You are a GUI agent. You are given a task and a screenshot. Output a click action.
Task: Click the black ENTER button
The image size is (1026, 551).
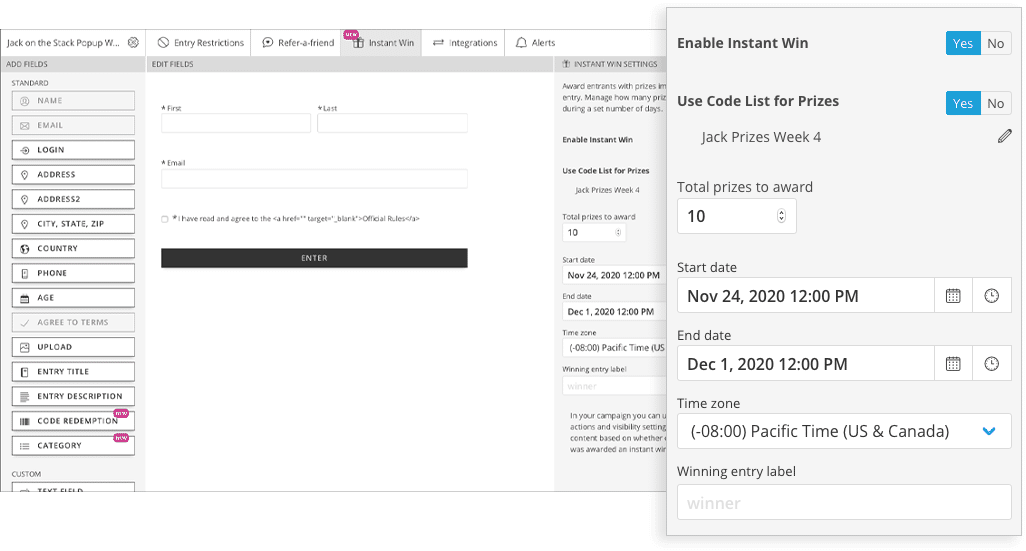314,258
